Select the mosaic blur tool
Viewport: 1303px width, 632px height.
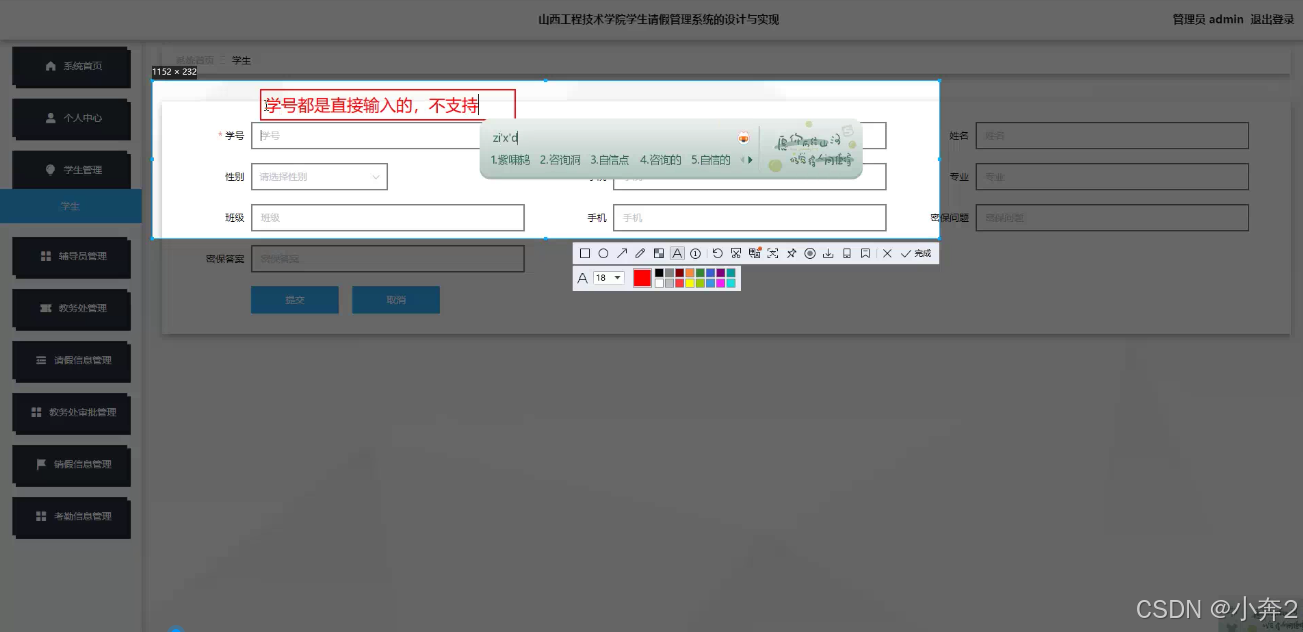point(659,253)
